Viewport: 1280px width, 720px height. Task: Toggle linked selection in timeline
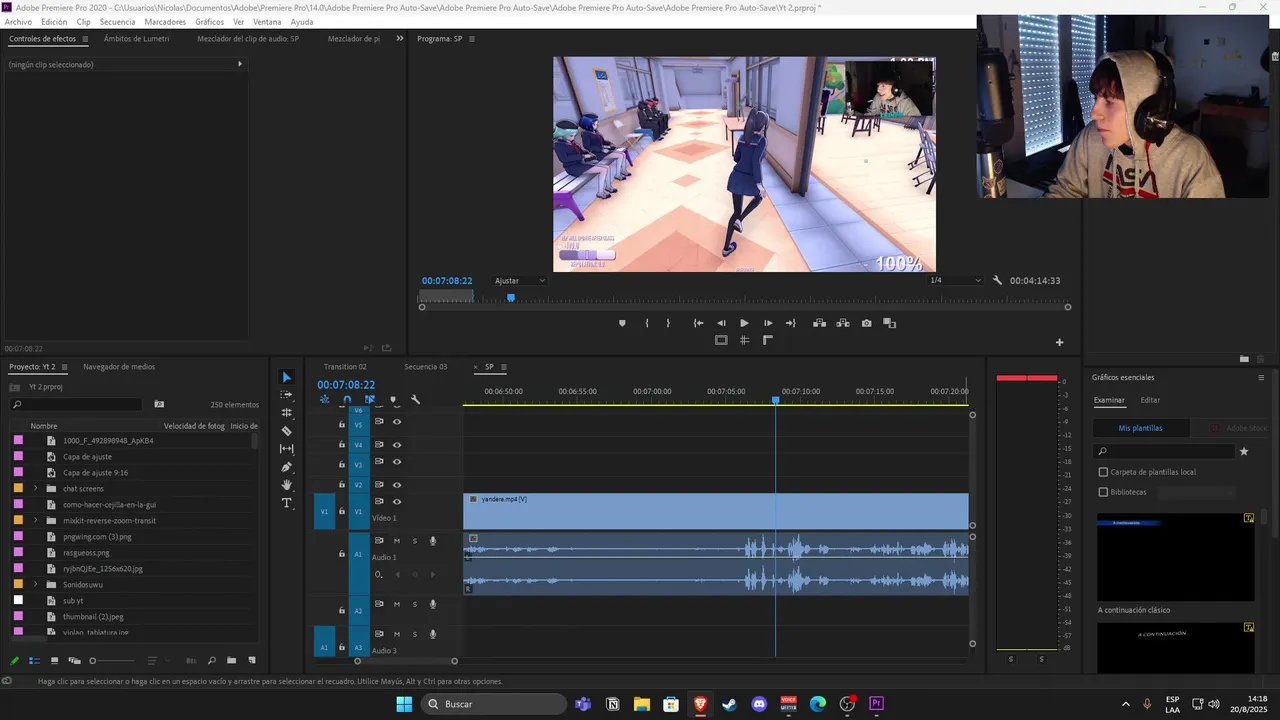(x=370, y=400)
